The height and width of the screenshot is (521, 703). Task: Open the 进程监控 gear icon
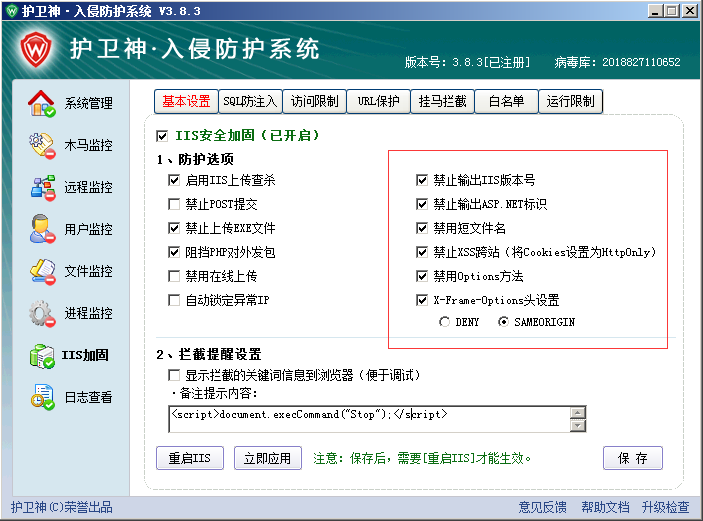point(42,313)
